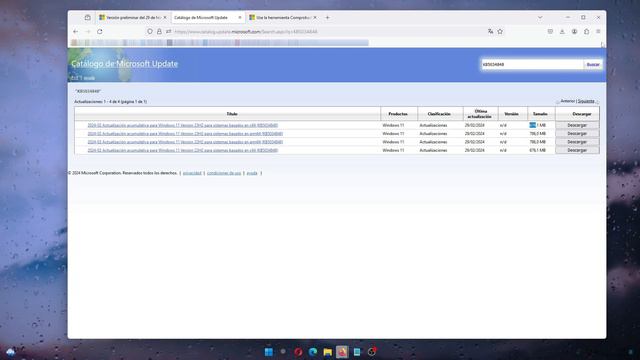Click the padlock site security icon
Screen dimensions: 640x360
click(159, 31)
